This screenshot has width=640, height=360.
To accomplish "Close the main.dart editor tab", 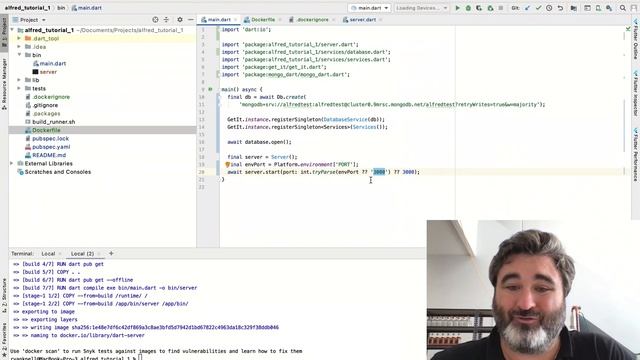I will (x=236, y=20).
